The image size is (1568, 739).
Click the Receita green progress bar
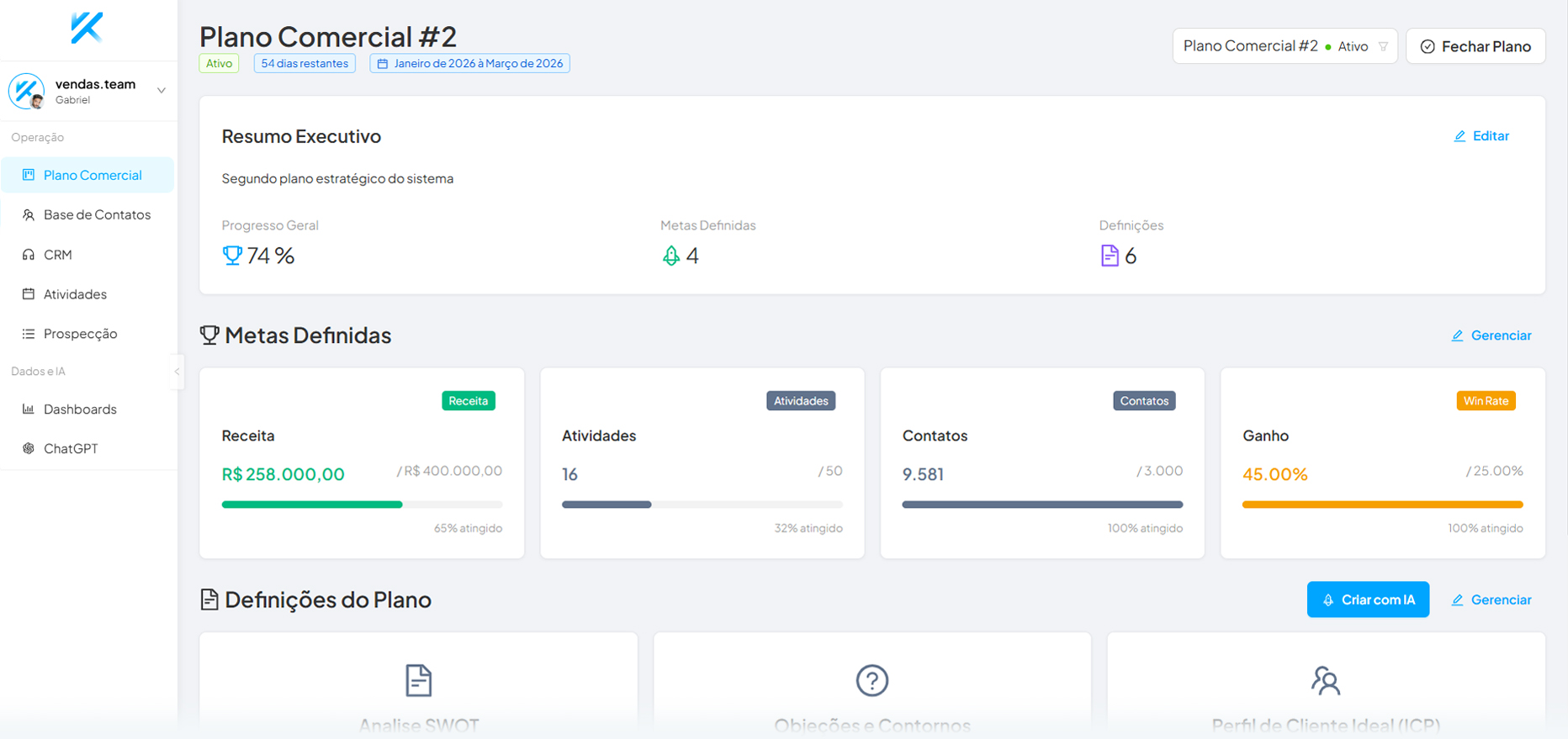pyautogui.click(x=312, y=504)
